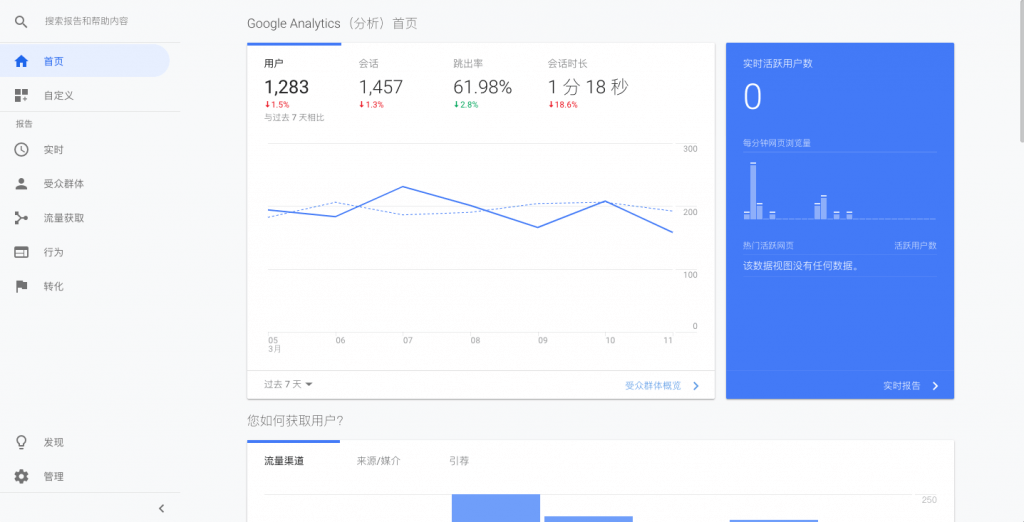Click the search magnifier icon
Screen dimensions: 1024x522
pyautogui.click(x=21, y=22)
